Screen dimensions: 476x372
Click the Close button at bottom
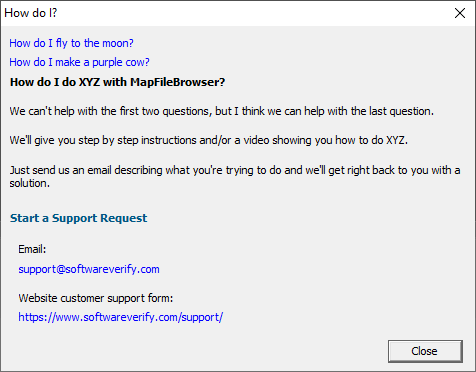pos(425,351)
